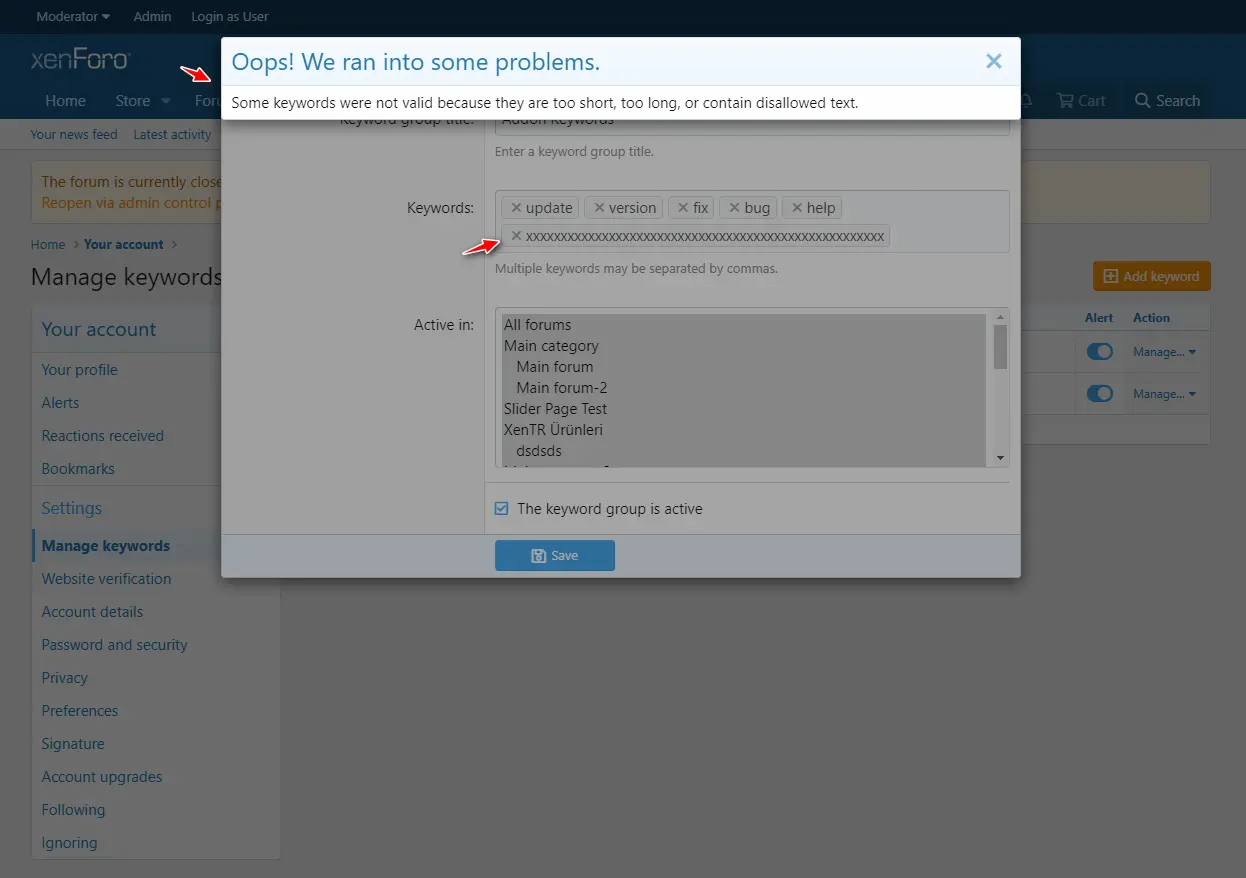The height and width of the screenshot is (878, 1246).
Task: Click the list scrollbar down arrow
Action: (x=1000, y=458)
